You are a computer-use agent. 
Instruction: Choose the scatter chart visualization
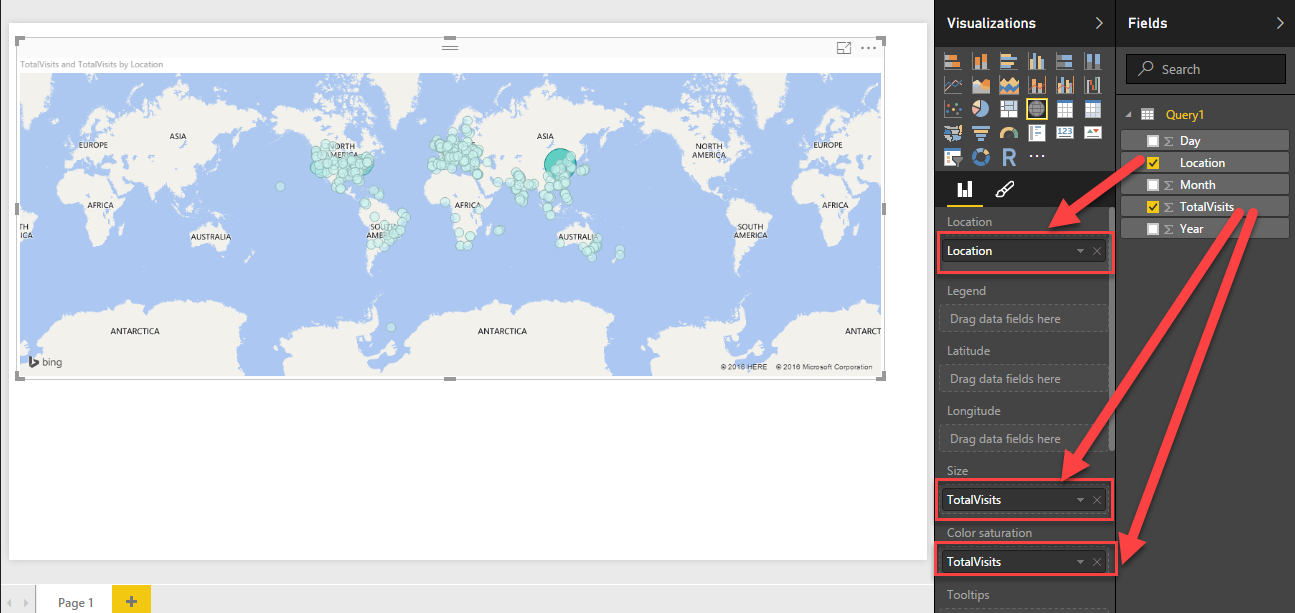pyautogui.click(x=953, y=109)
